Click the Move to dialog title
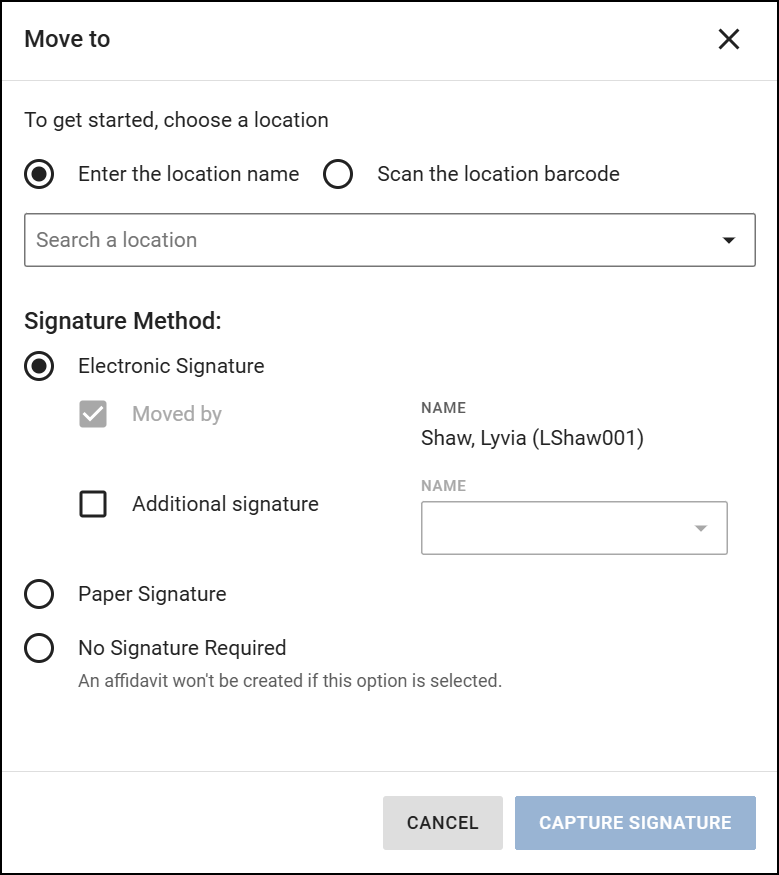This screenshot has height=875, width=779. 67,39
